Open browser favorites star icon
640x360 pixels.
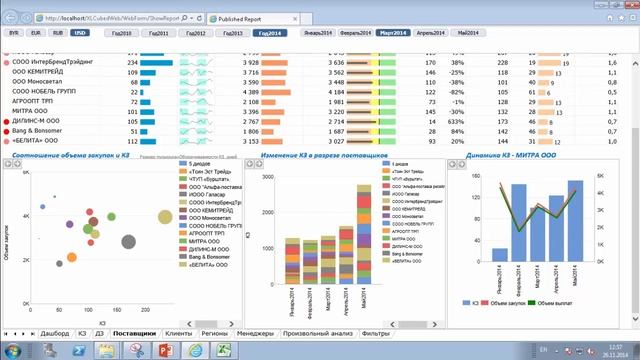pos(622,18)
